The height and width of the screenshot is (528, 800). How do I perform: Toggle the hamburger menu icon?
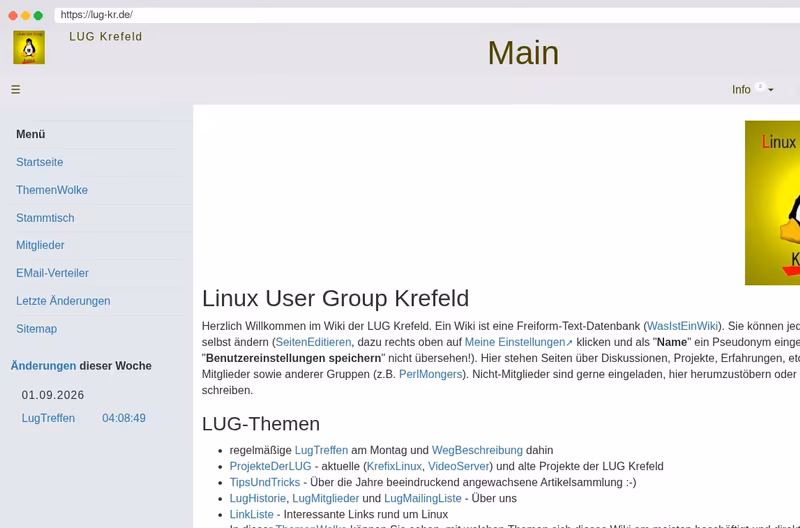coord(16,90)
